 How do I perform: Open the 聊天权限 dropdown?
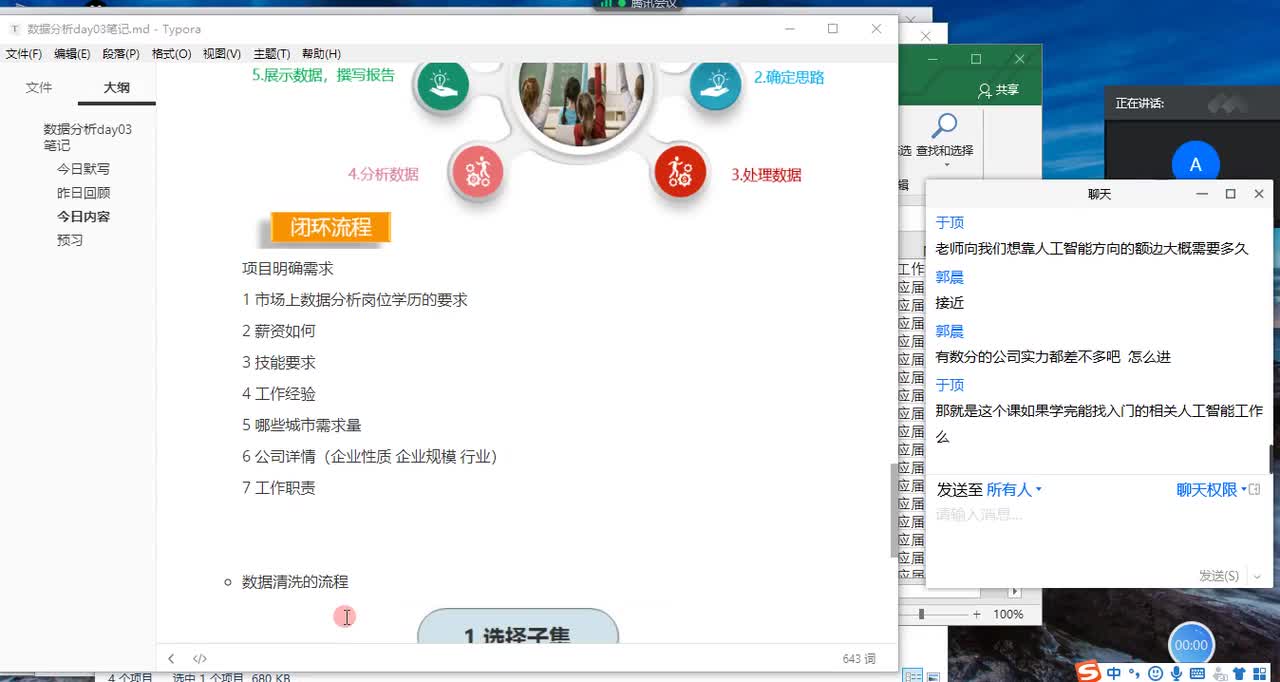click(x=1212, y=490)
